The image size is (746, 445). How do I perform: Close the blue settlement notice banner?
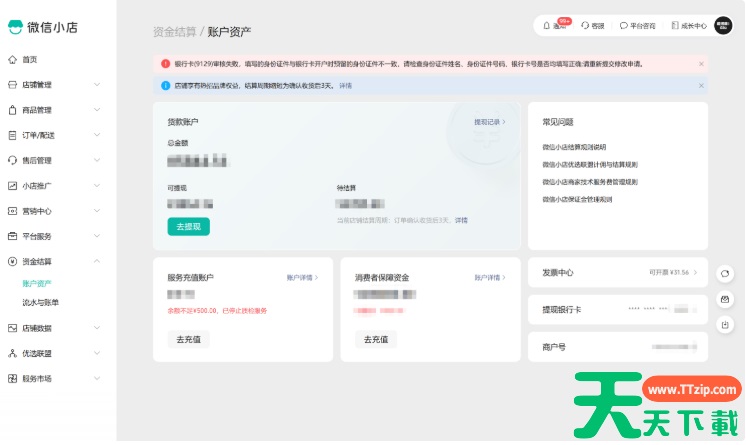pos(701,86)
